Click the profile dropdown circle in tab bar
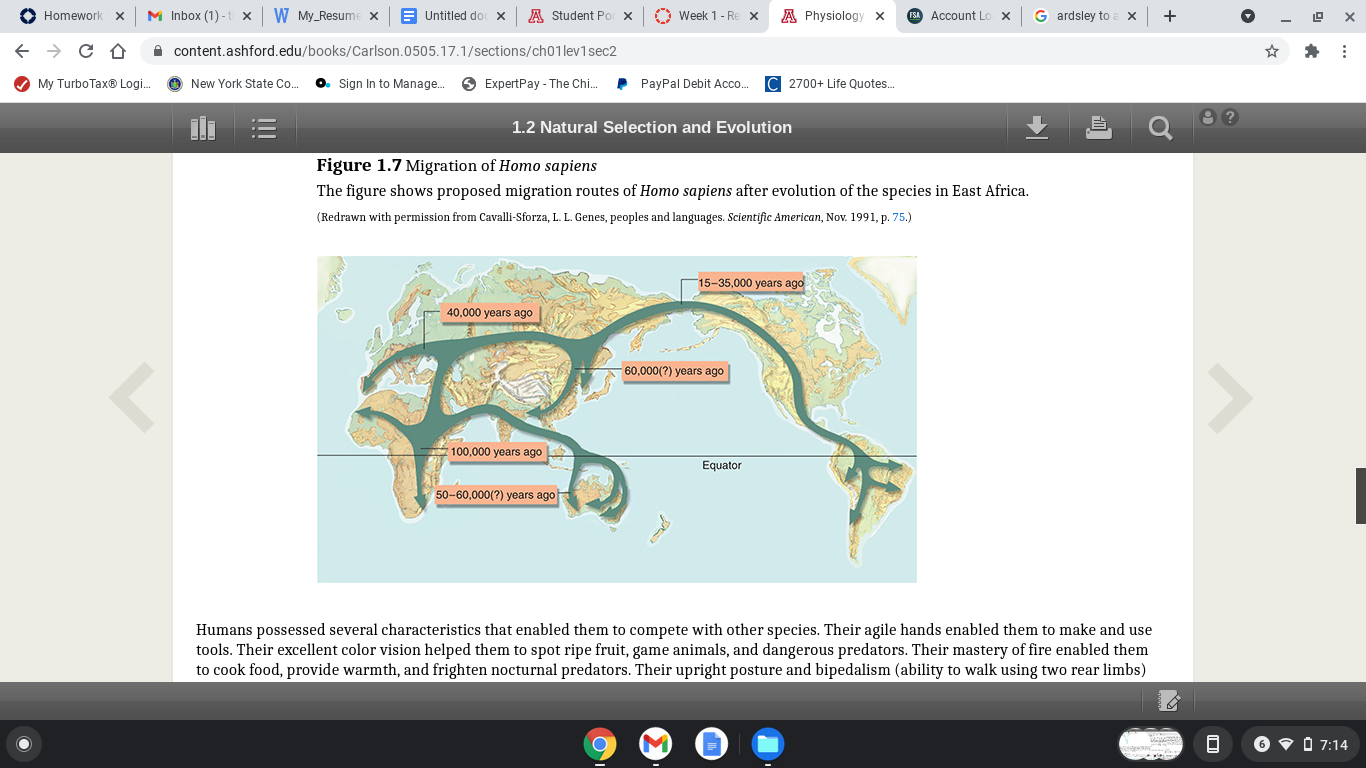Viewport: 1366px width, 768px height. 1247,16
